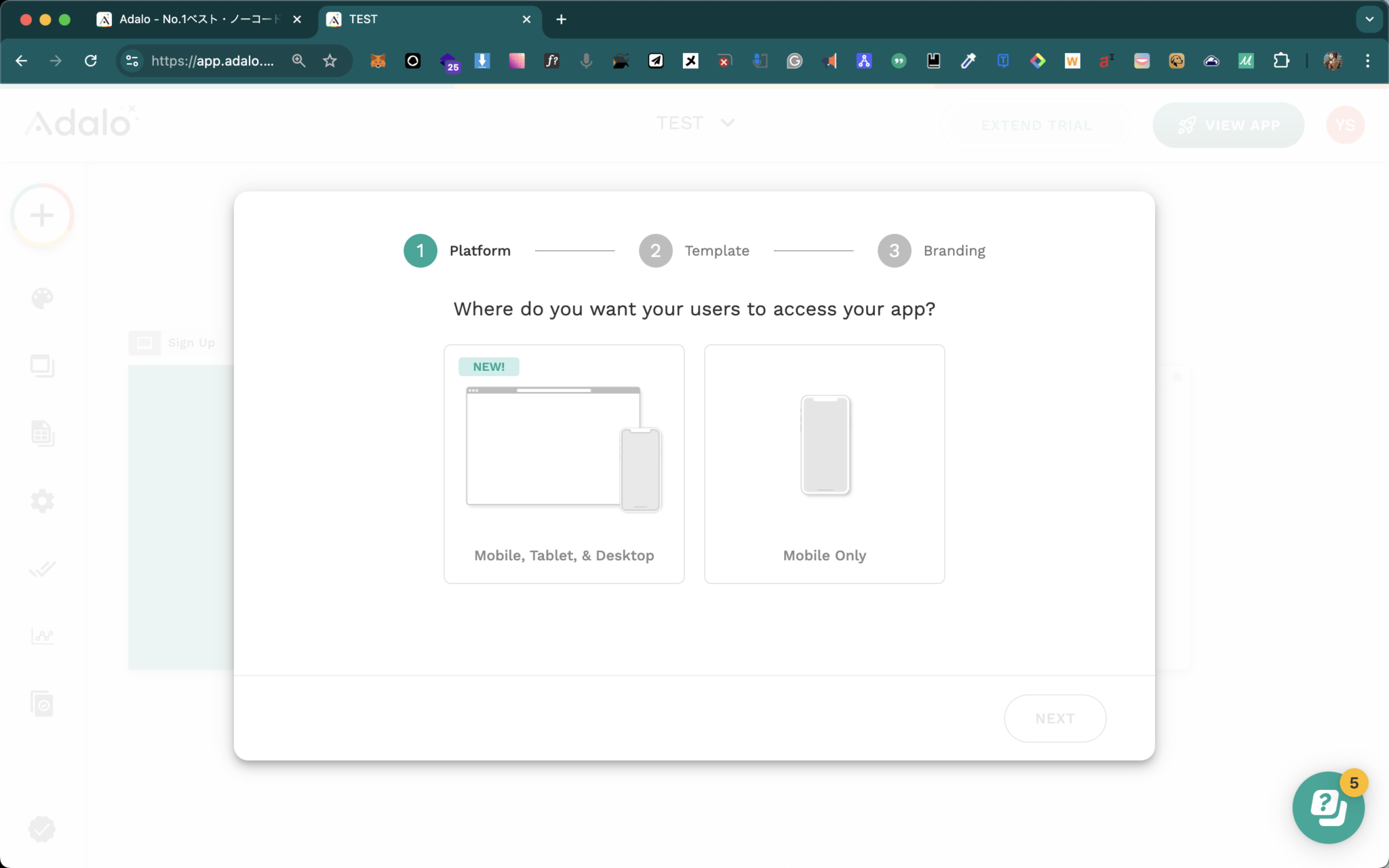Open the help chat widget

[x=1327, y=808]
